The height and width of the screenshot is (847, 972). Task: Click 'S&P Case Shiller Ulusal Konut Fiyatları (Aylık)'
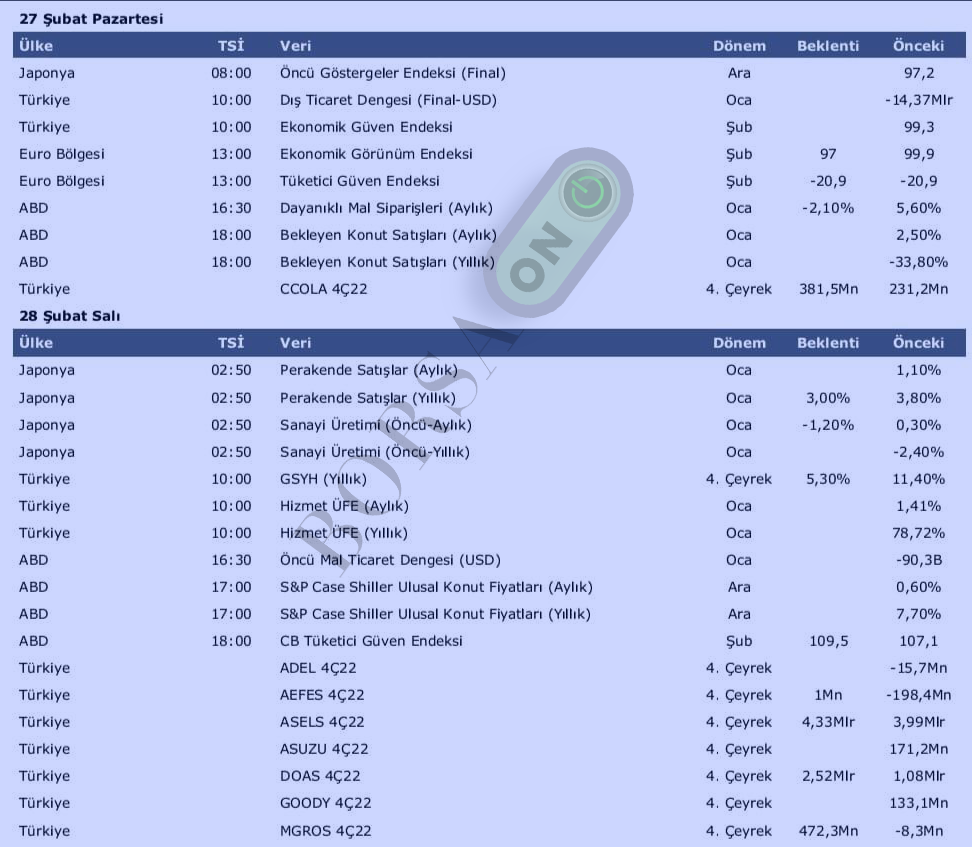click(436, 587)
